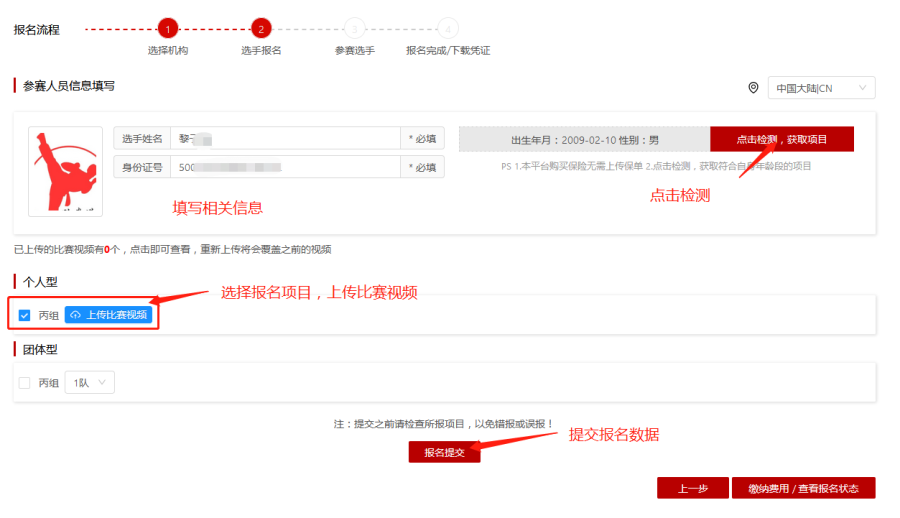900x518 pixels.
Task: Uncheck the 个人型 丙组 checkbox
Action: 24,315
